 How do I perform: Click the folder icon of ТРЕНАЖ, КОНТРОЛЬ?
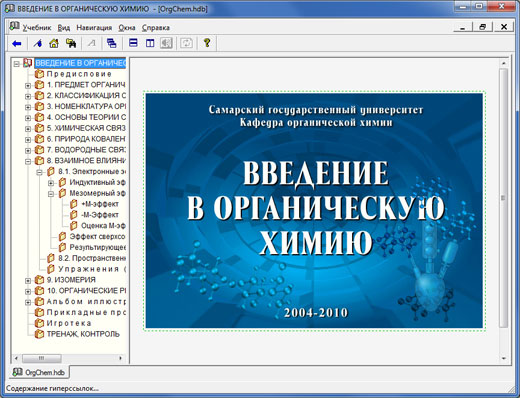(x=40, y=334)
